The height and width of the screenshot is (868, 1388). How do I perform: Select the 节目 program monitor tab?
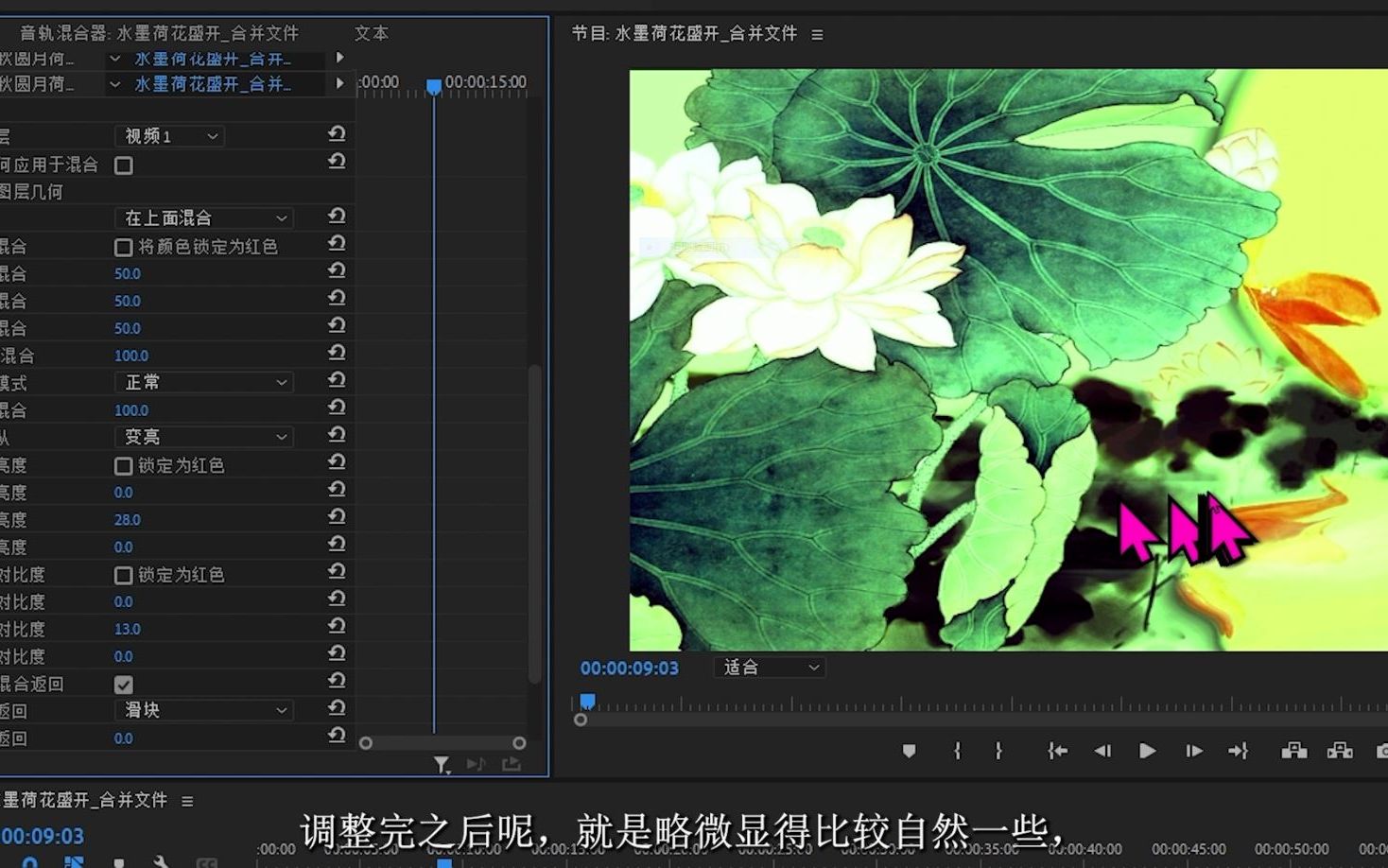685,34
